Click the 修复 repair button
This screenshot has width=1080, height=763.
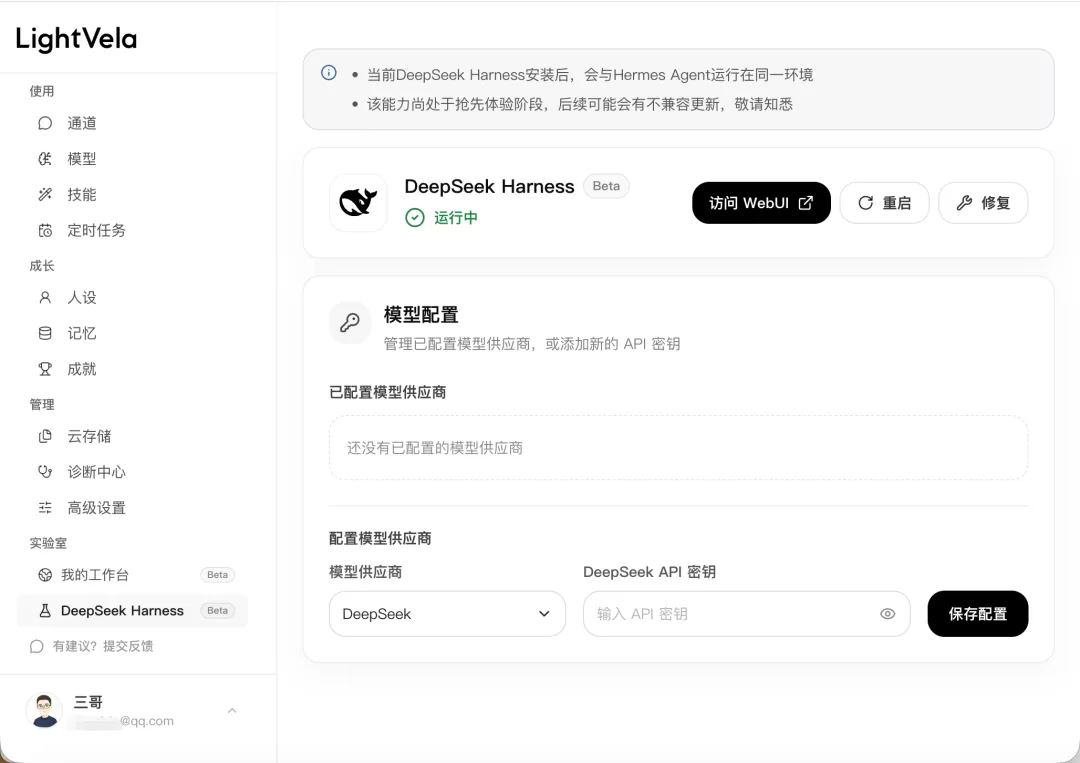point(983,202)
